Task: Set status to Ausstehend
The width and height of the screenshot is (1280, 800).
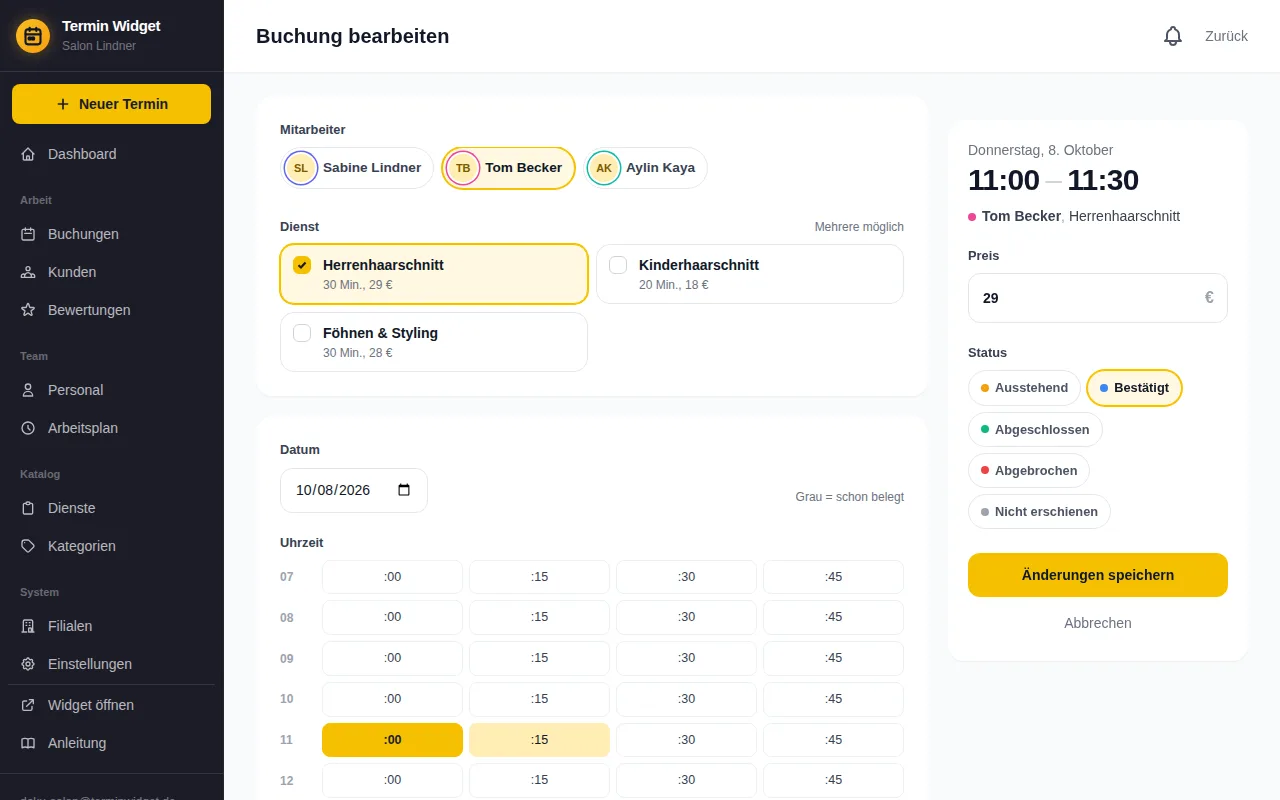Action: 1024,388
